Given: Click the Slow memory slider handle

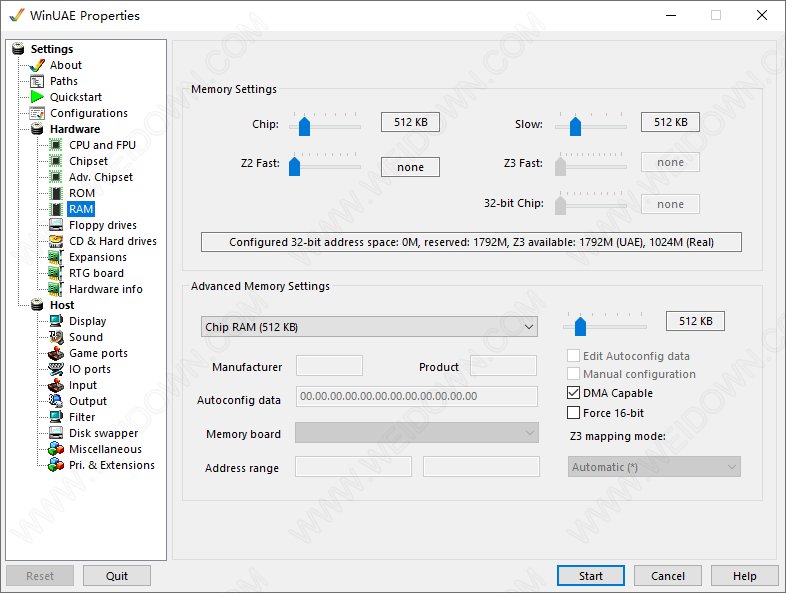Looking at the screenshot, I should pos(575,126).
